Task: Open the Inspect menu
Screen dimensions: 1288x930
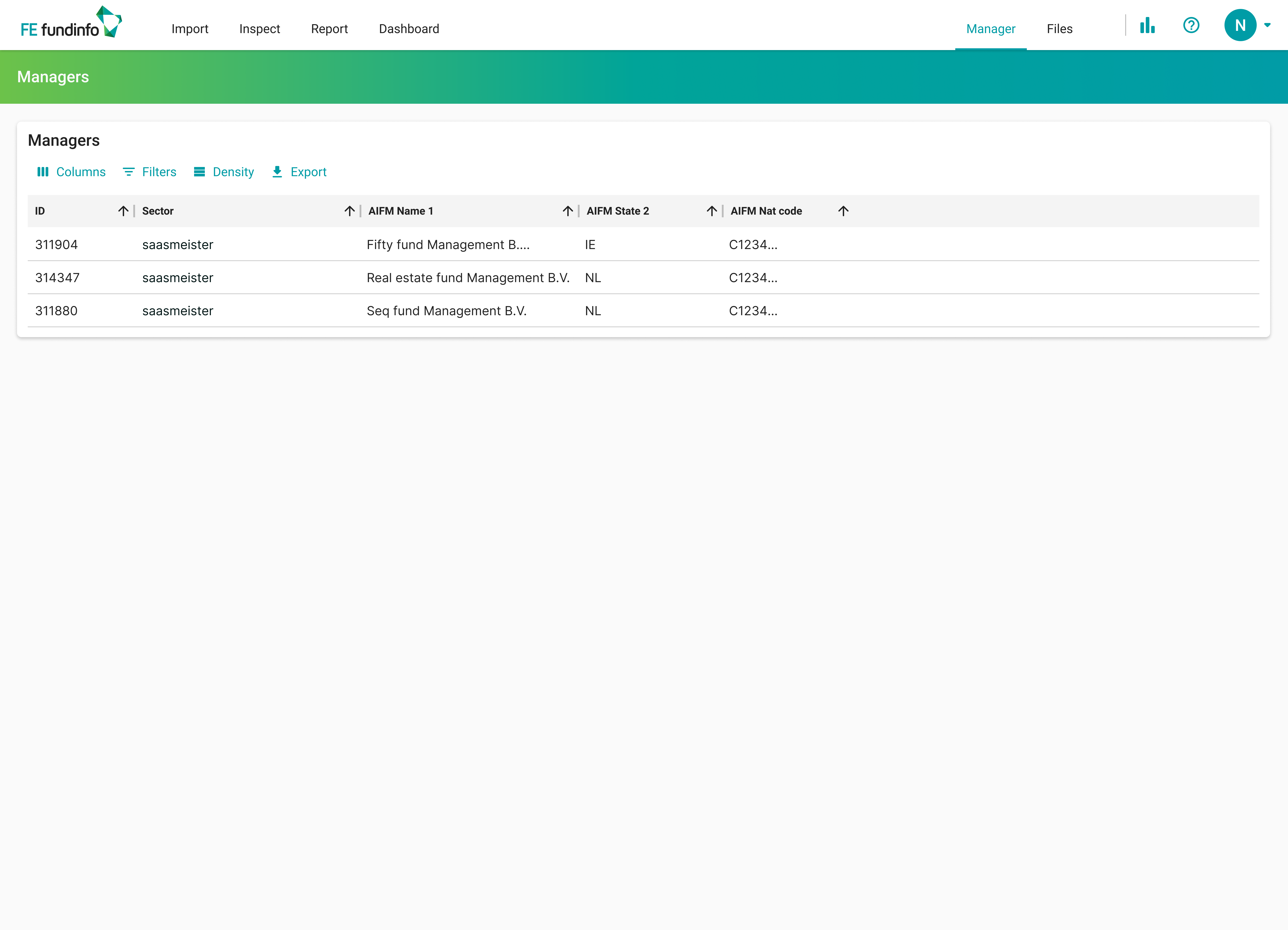Action: pyautogui.click(x=260, y=29)
